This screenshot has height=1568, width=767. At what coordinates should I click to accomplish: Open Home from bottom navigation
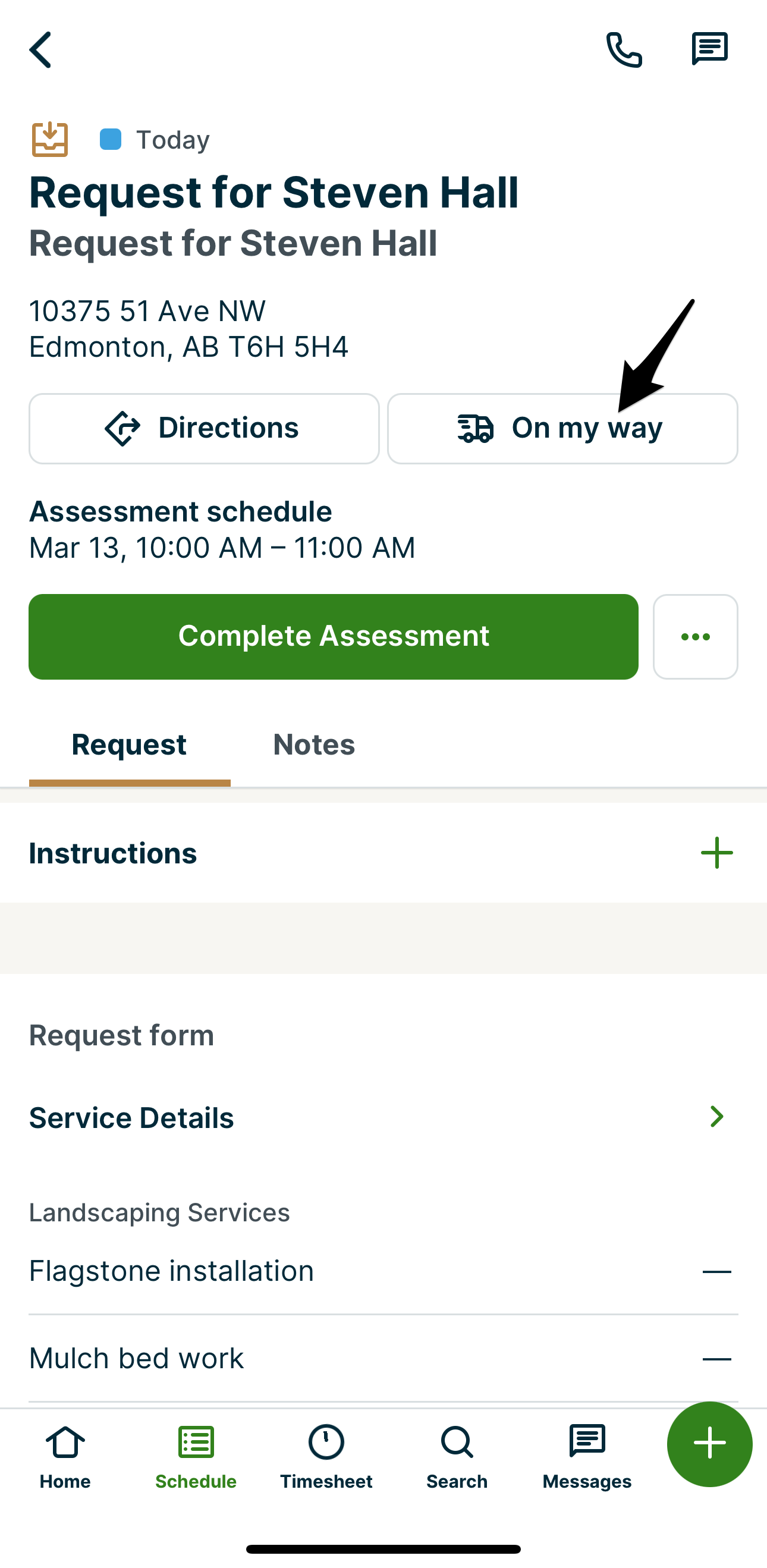[65, 1456]
